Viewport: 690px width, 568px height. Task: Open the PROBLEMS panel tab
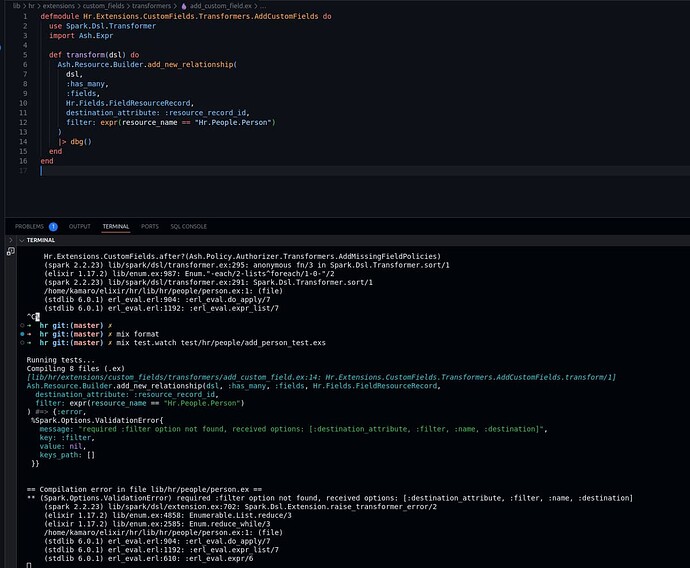(29, 227)
